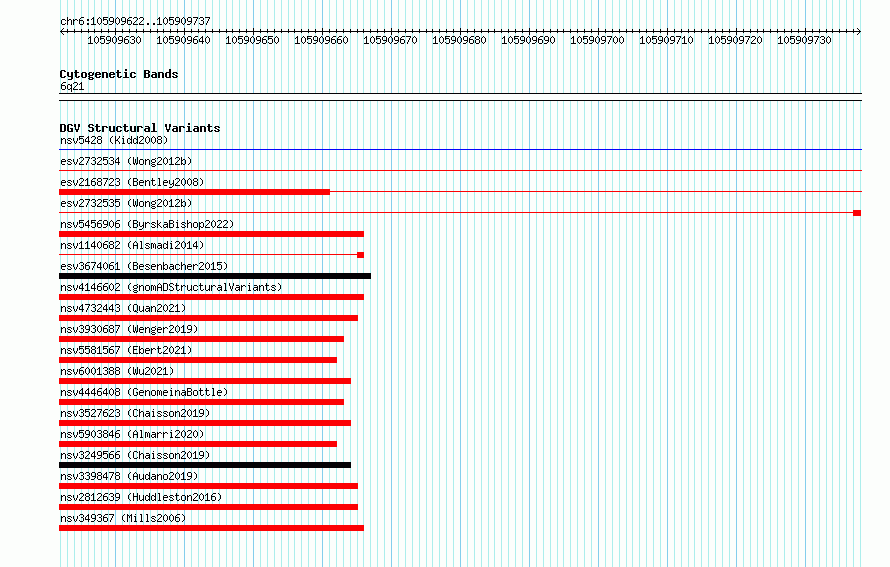Click chr6:105909622..105909737 position label
Screen dimensions: 890x567
point(135,21)
